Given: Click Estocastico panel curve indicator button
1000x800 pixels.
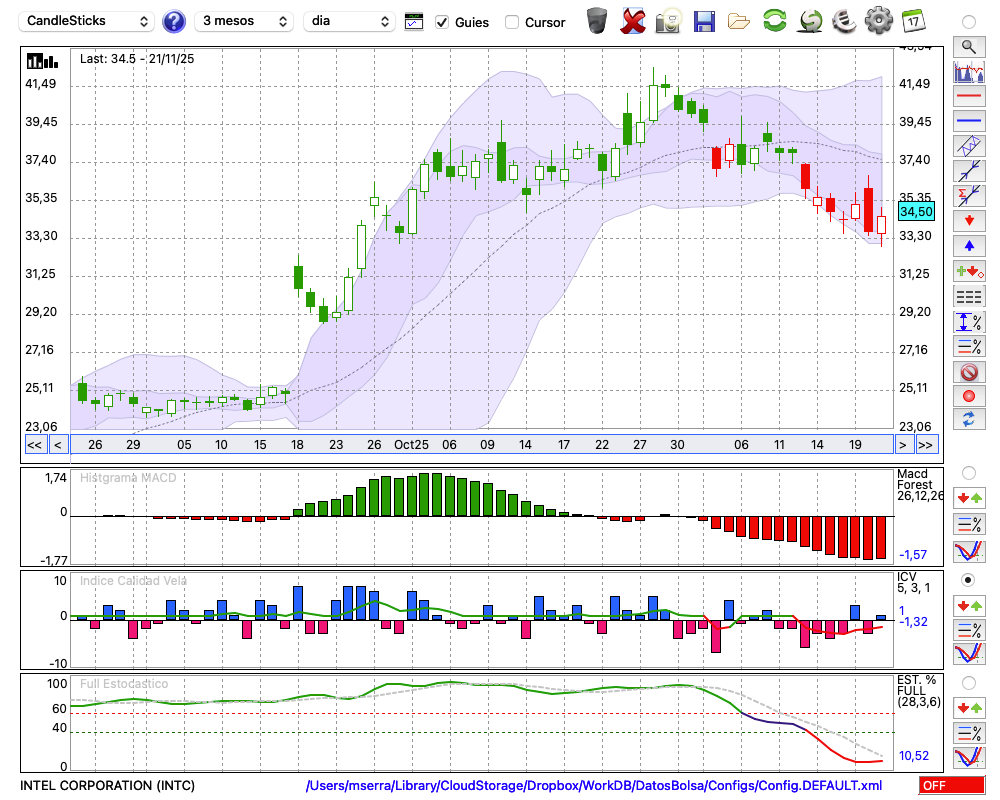Looking at the screenshot, I should click(969, 757).
